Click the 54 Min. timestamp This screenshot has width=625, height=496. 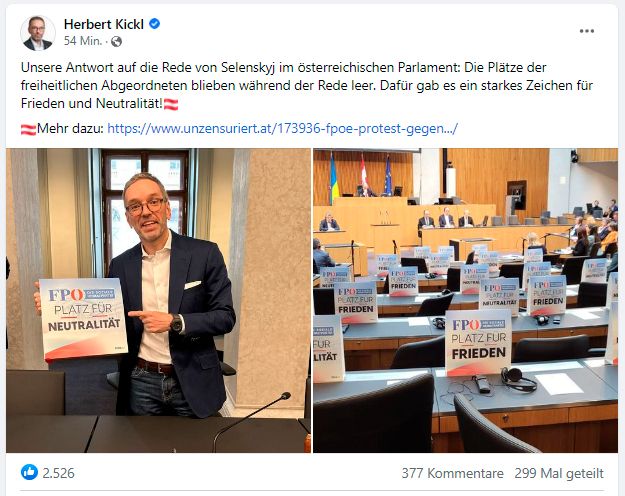click(83, 41)
